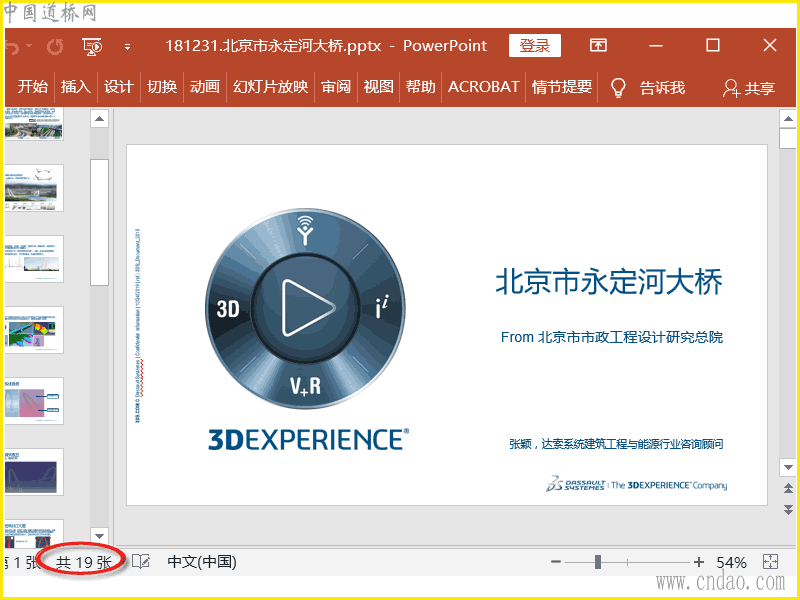Click the spell check notes icon in status bar
The image size is (800, 600).
[x=141, y=562]
